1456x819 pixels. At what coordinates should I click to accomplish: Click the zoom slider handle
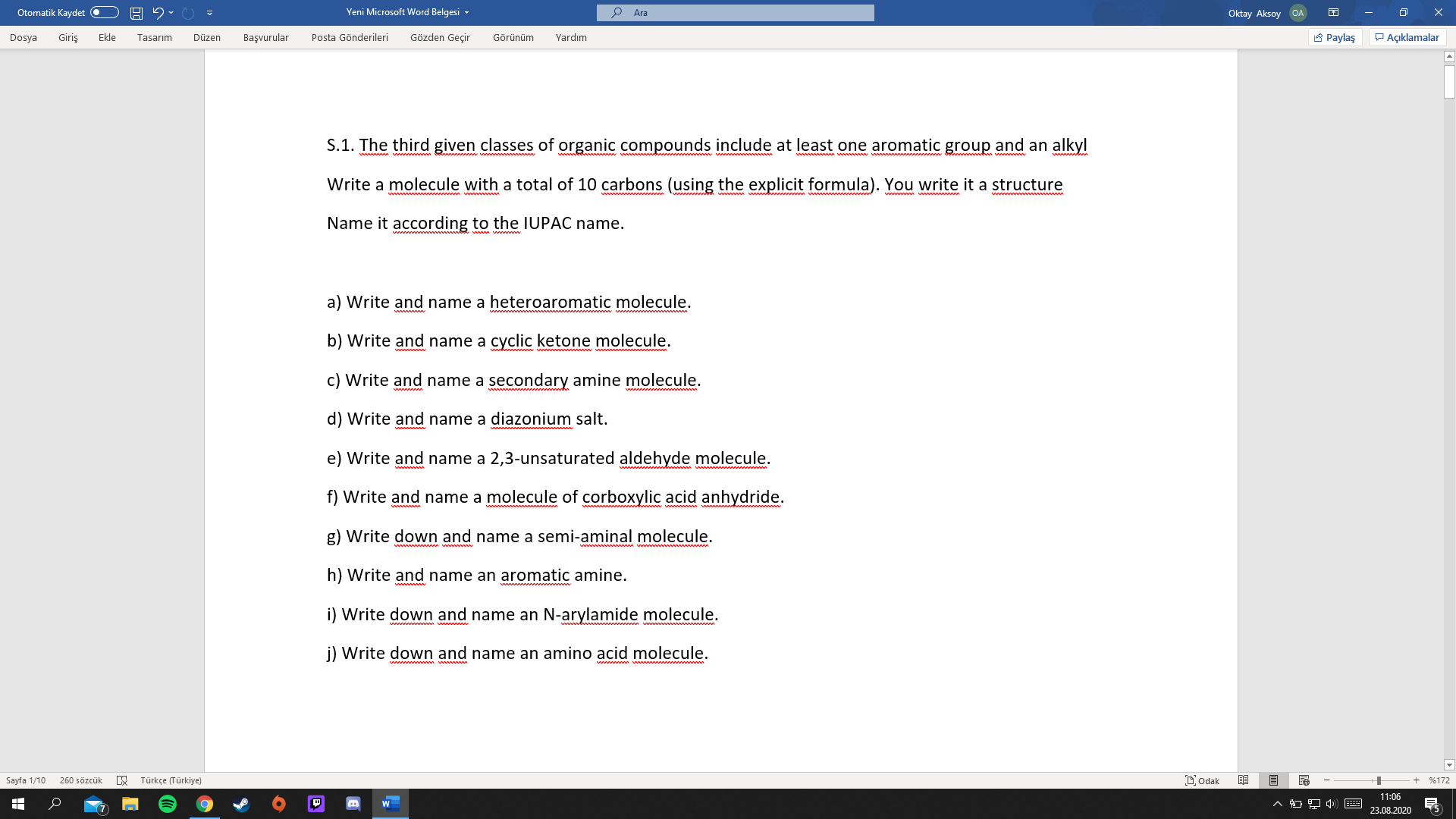tap(1379, 780)
